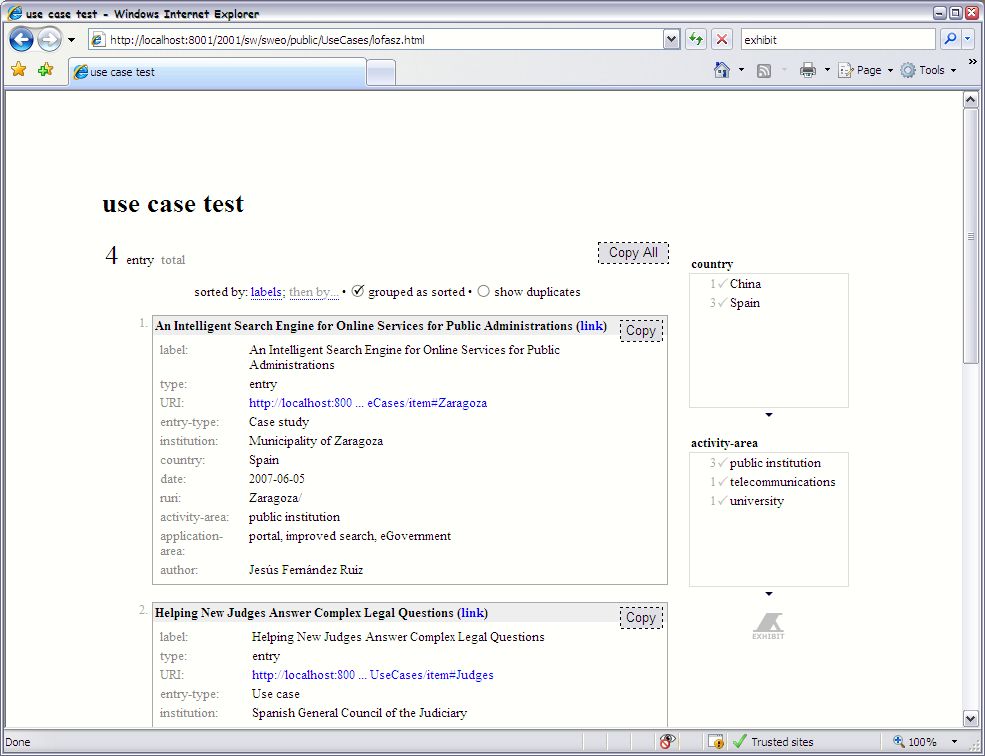Click the Add to Favorites icon
The height and width of the screenshot is (756, 985).
(x=45, y=70)
